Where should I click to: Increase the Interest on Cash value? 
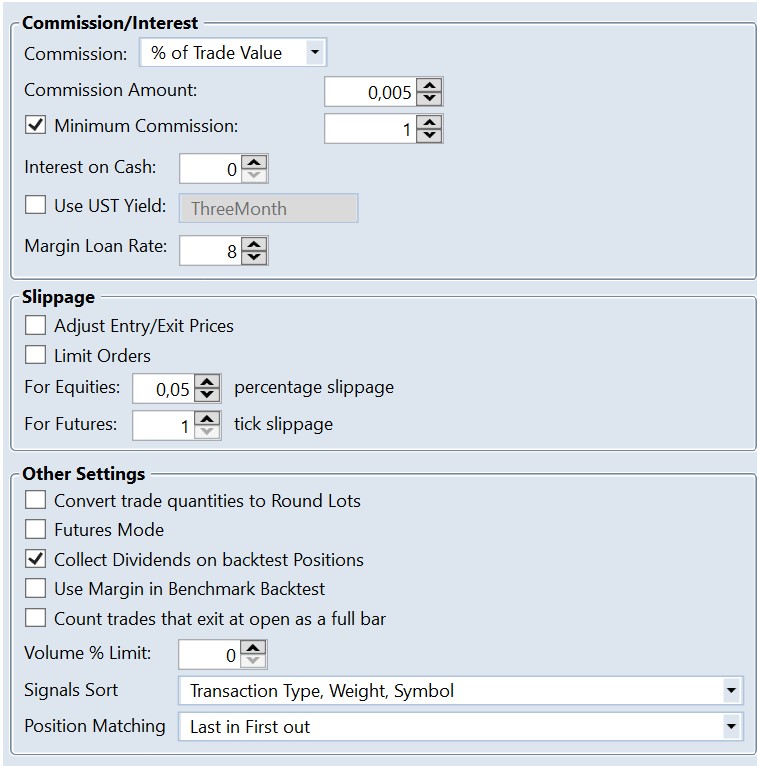[254, 163]
